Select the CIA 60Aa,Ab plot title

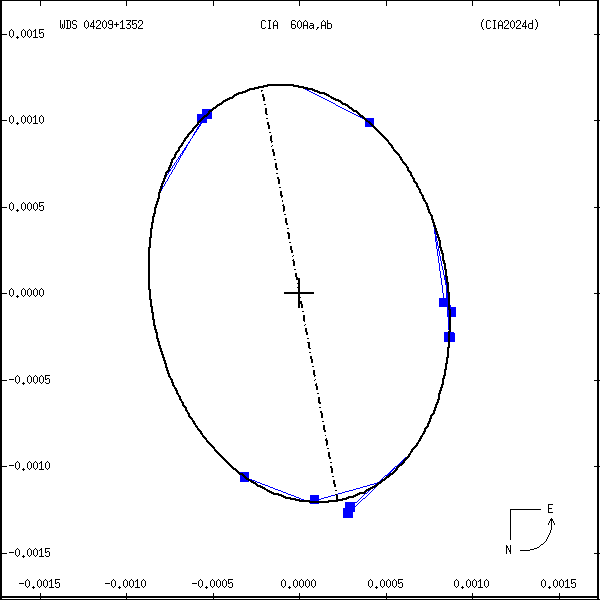296,25
